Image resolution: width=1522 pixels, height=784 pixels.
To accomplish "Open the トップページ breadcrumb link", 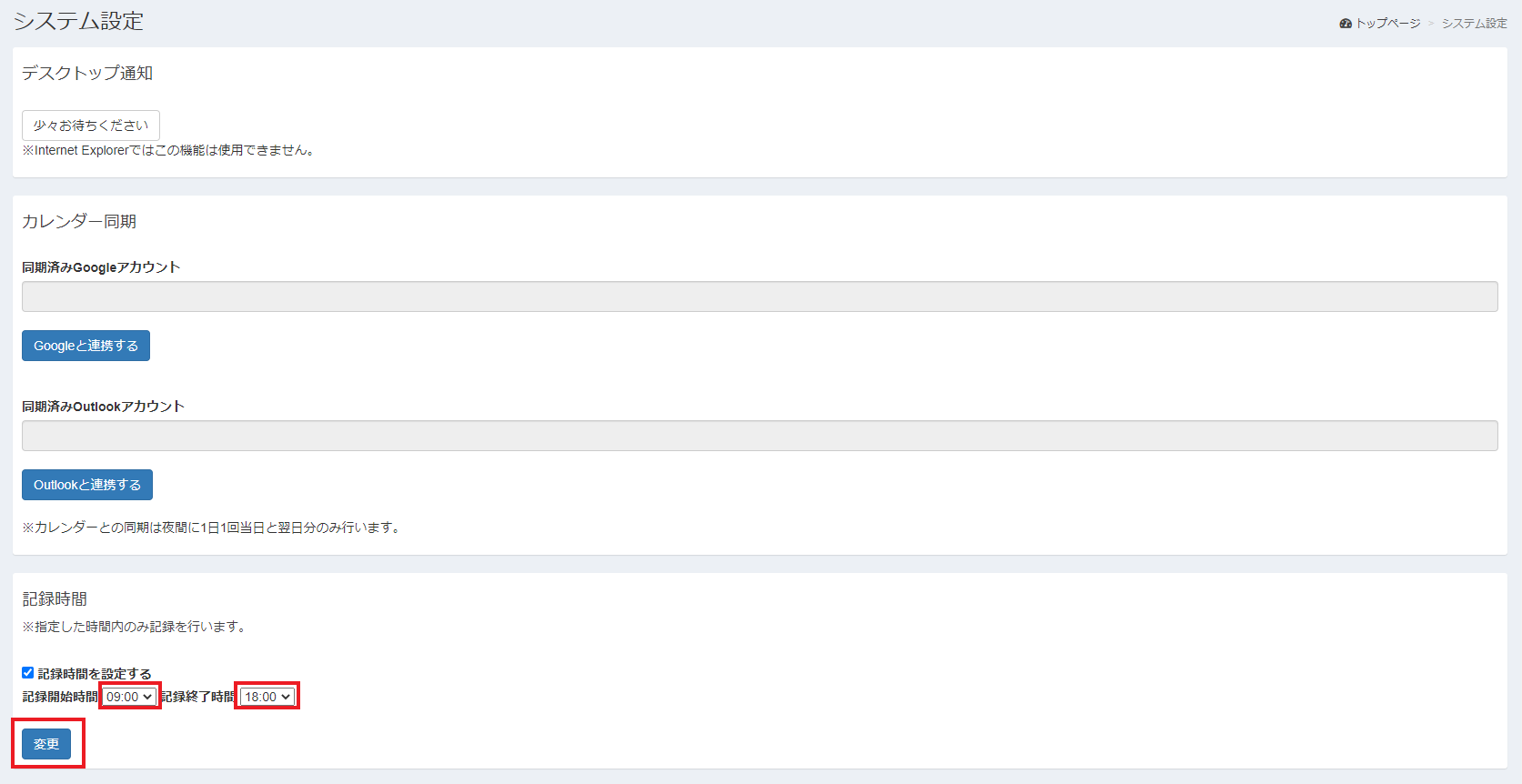I will (1387, 24).
